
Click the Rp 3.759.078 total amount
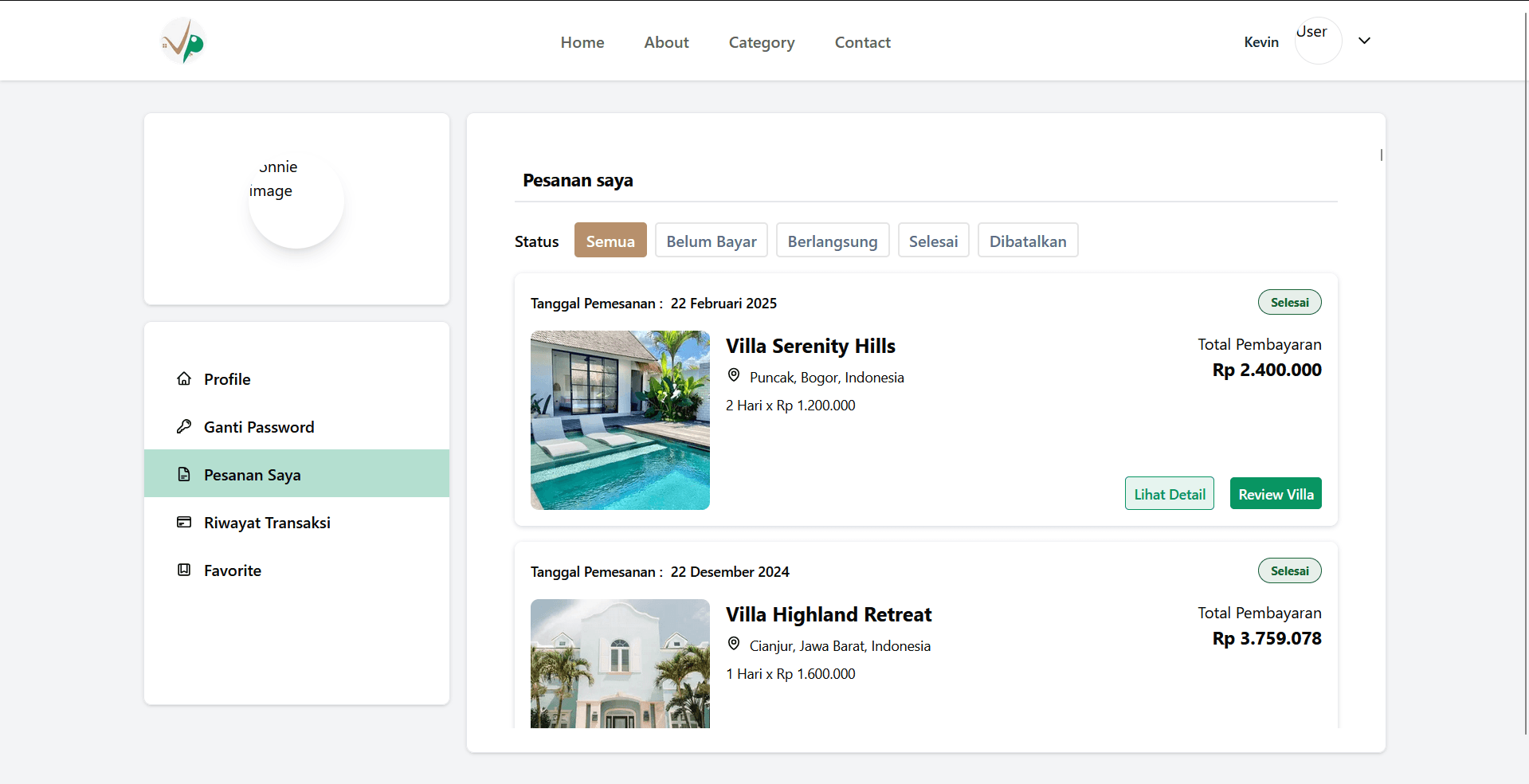(1267, 638)
